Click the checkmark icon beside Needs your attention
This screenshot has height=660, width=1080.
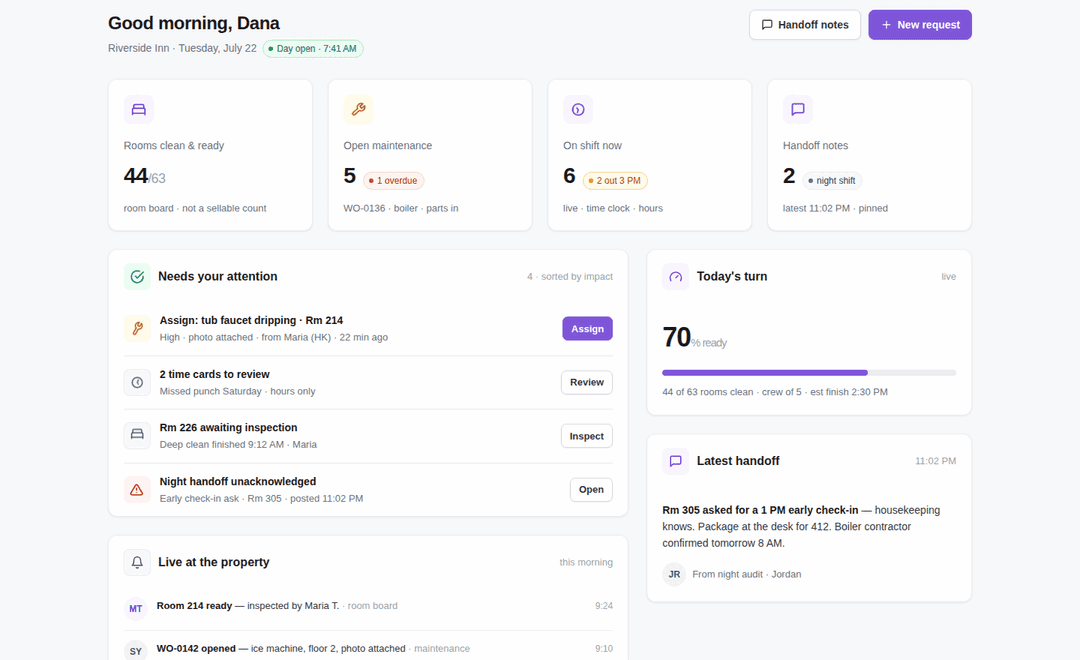[x=137, y=276]
